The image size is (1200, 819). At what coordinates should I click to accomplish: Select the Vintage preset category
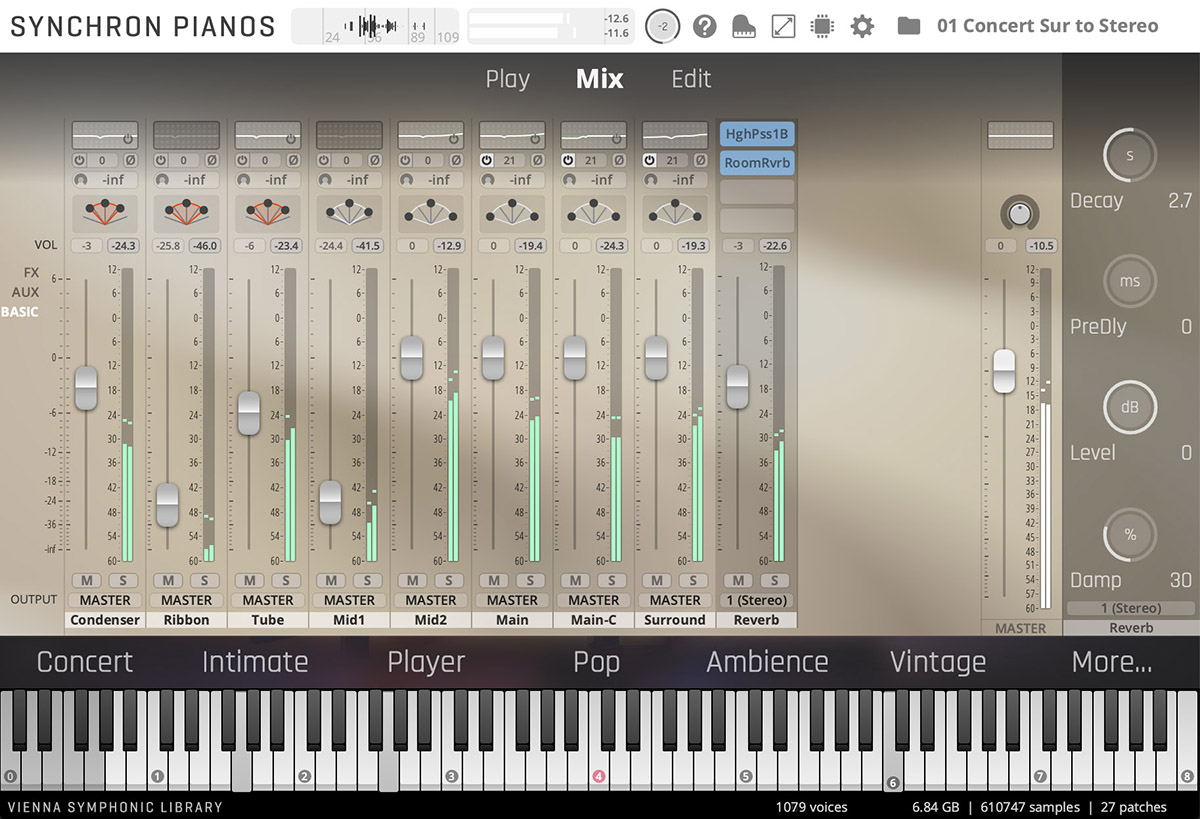937,661
